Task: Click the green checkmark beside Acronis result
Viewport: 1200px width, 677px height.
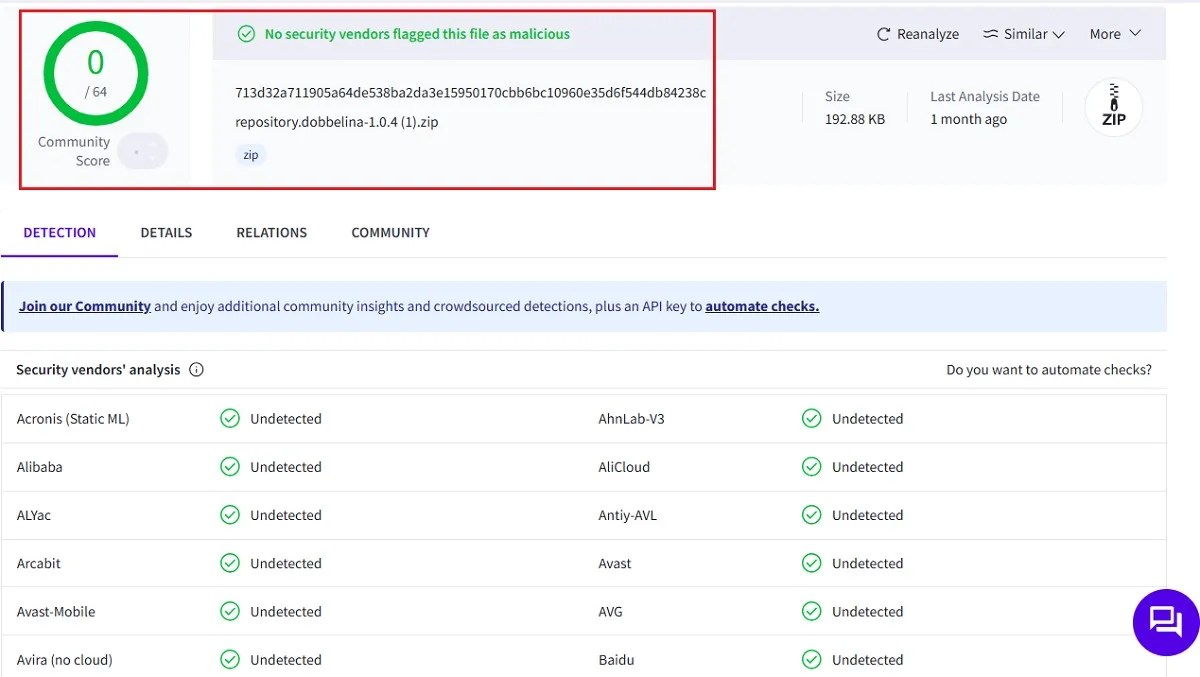Action: point(230,419)
